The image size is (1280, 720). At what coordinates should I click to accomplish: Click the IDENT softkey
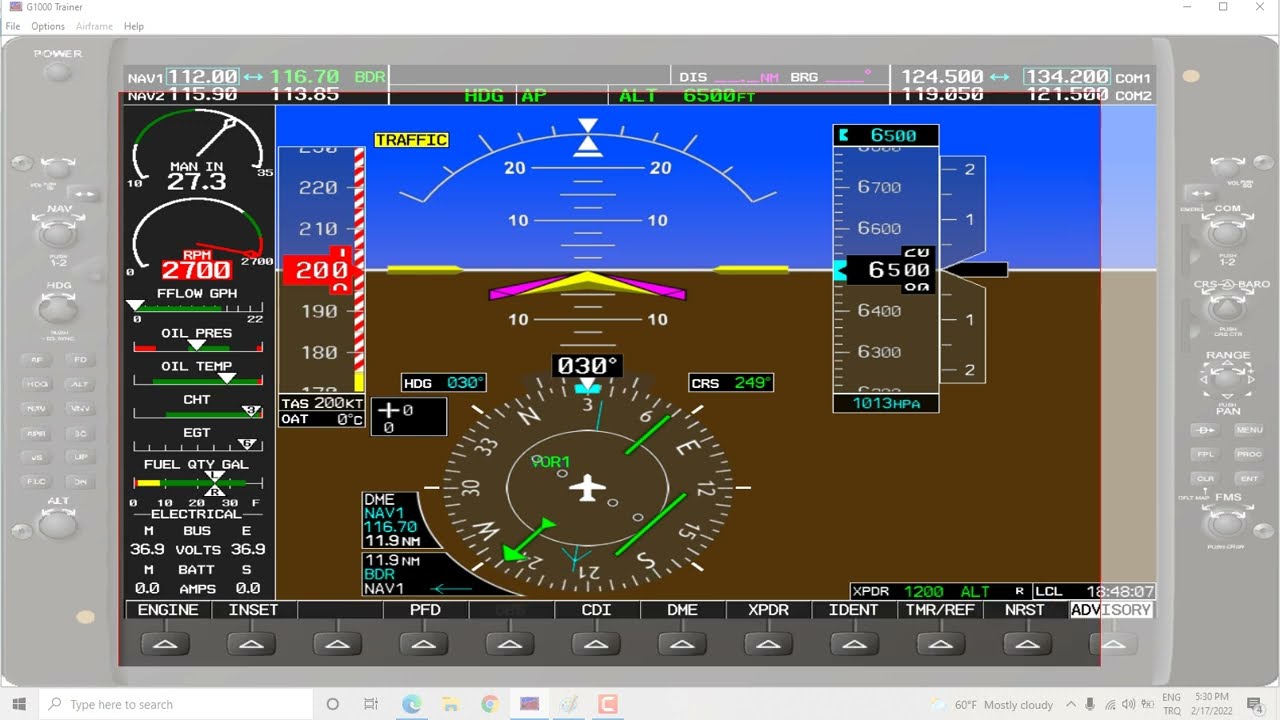click(x=854, y=610)
